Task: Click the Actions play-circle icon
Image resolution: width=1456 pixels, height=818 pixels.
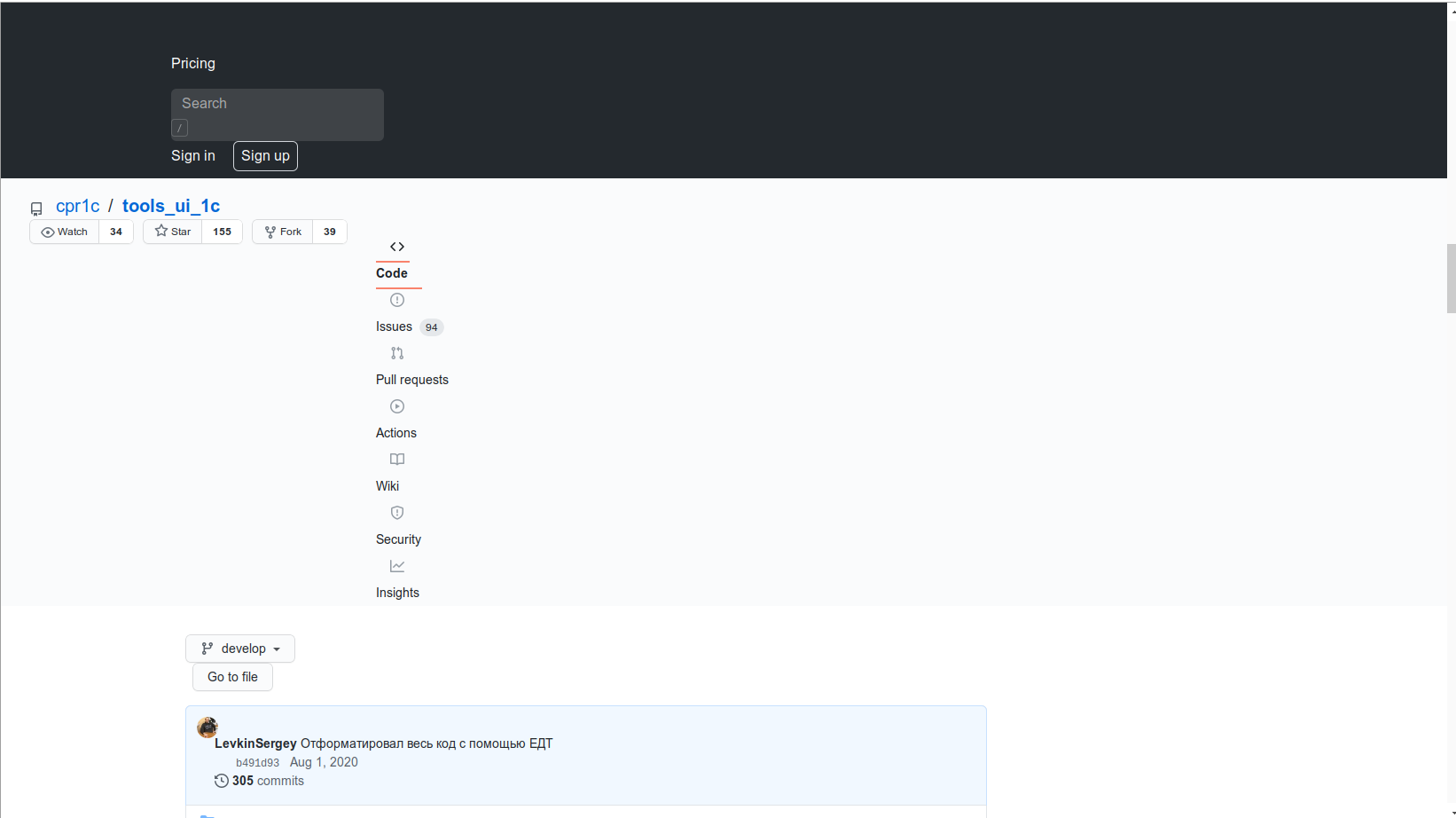Action: click(x=397, y=406)
